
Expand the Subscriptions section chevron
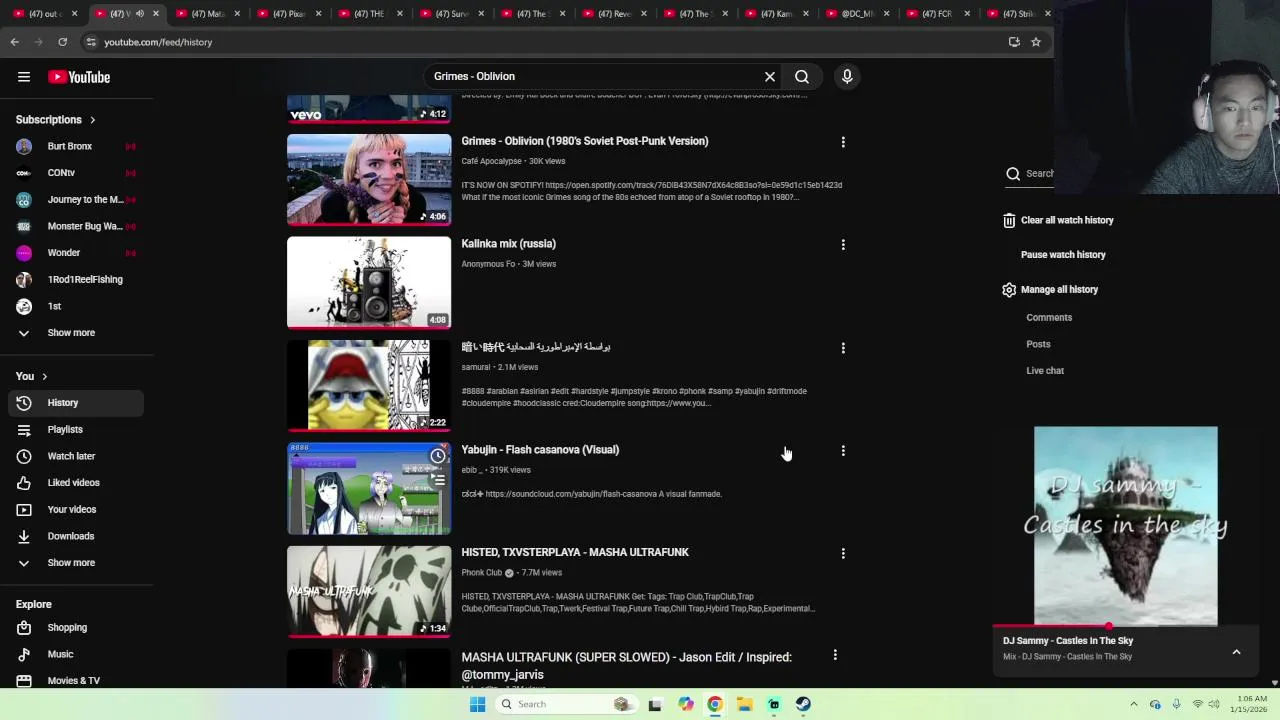click(92, 120)
